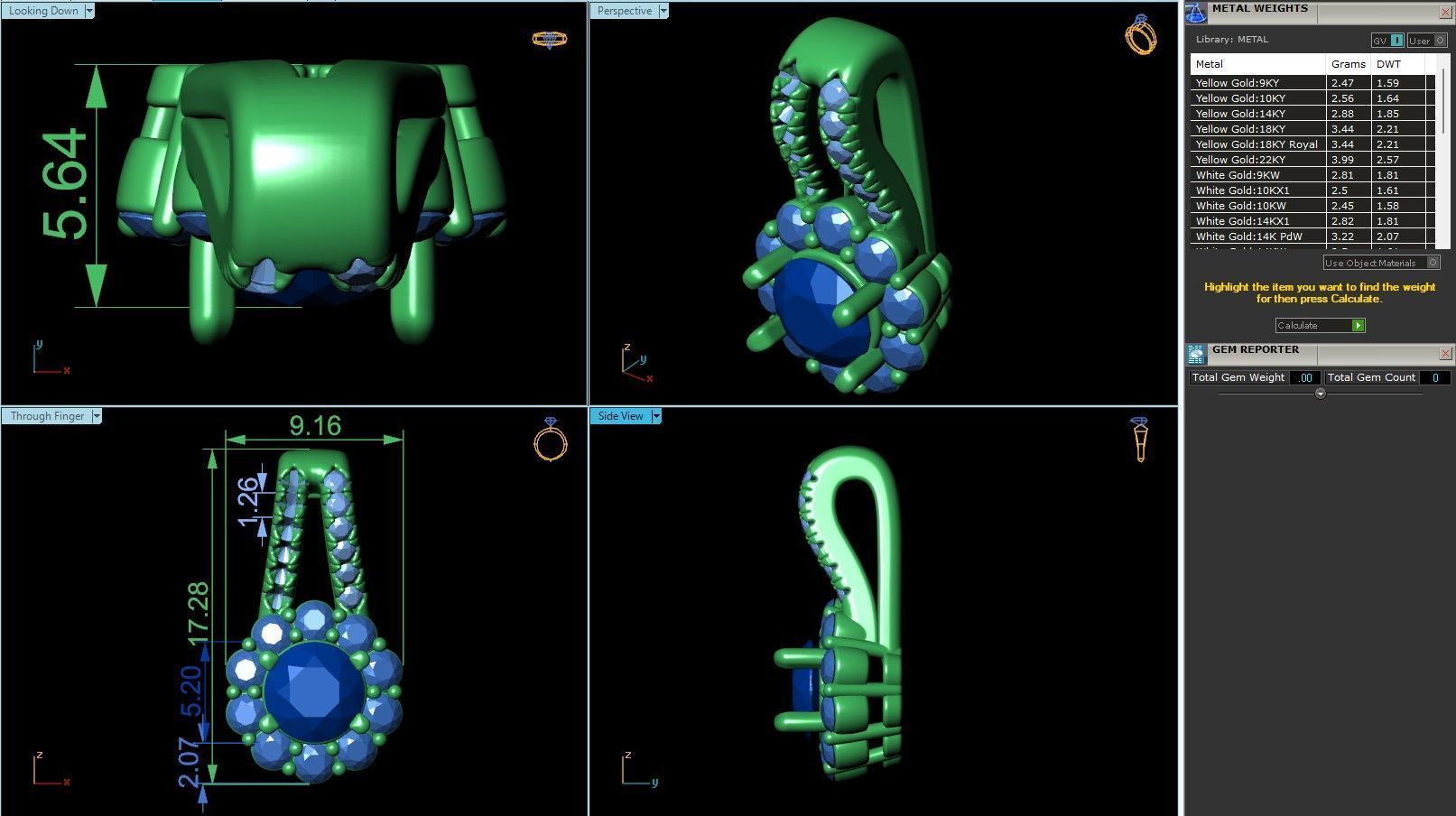1456x816 pixels.
Task: Click the Side View axis indicator
Action: pos(639,769)
